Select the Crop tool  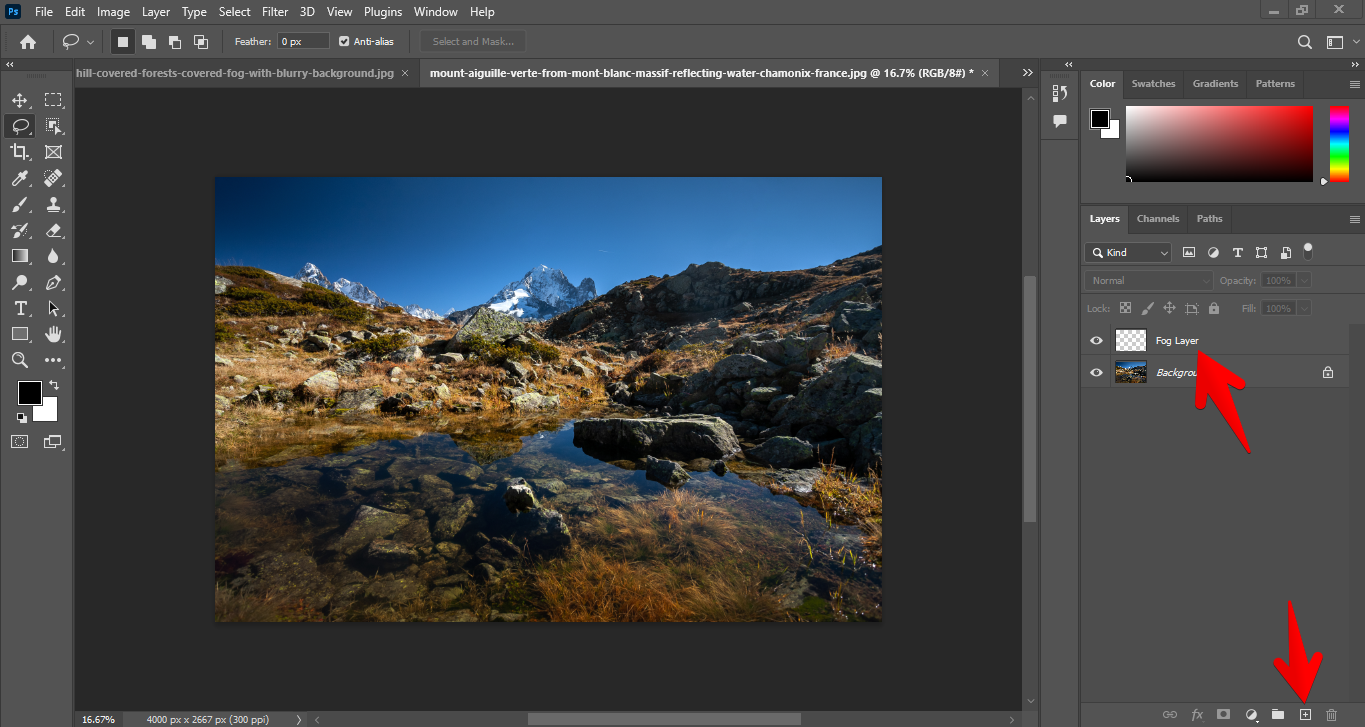click(19, 152)
